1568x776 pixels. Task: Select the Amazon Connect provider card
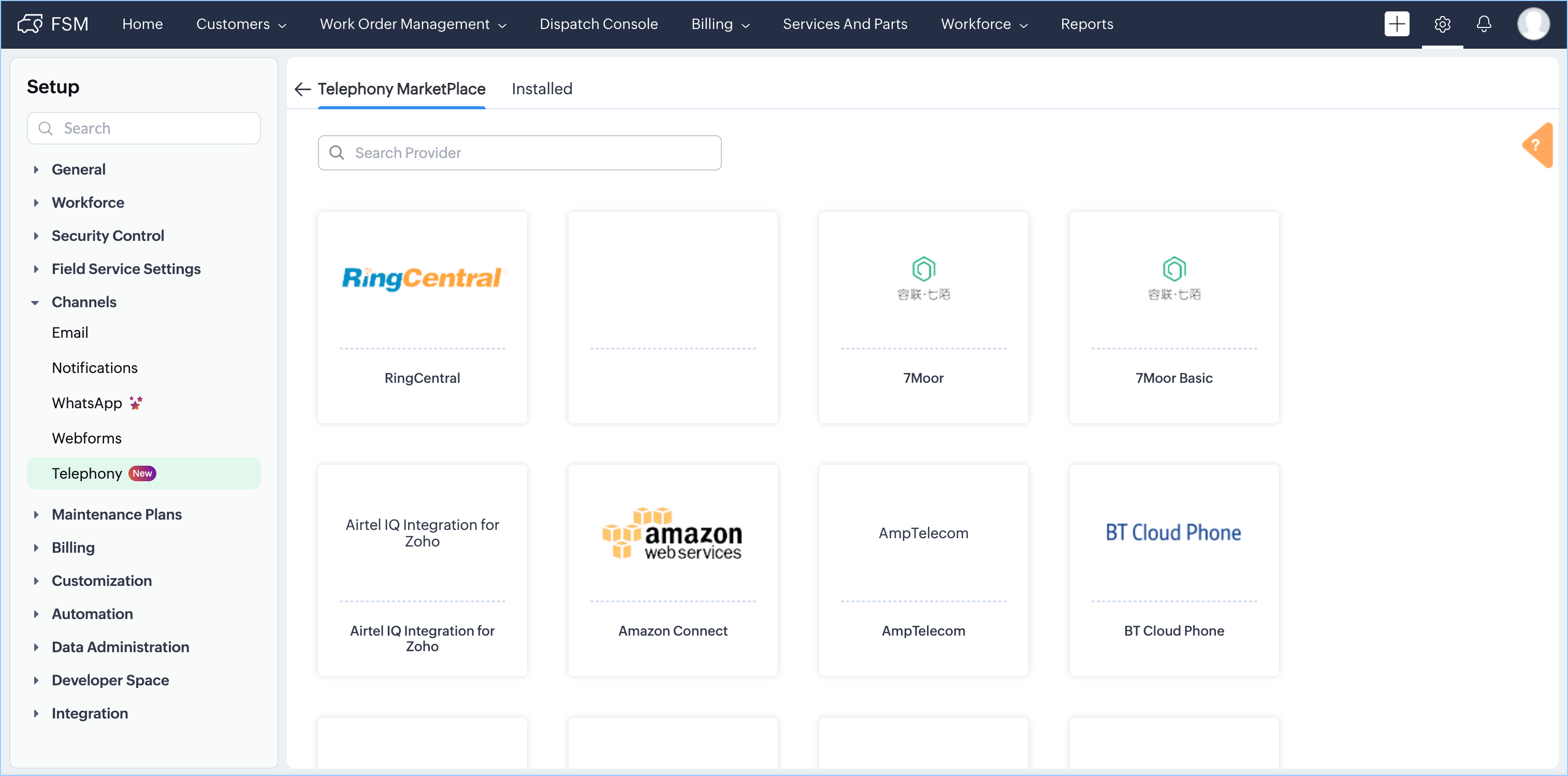click(x=673, y=569)
